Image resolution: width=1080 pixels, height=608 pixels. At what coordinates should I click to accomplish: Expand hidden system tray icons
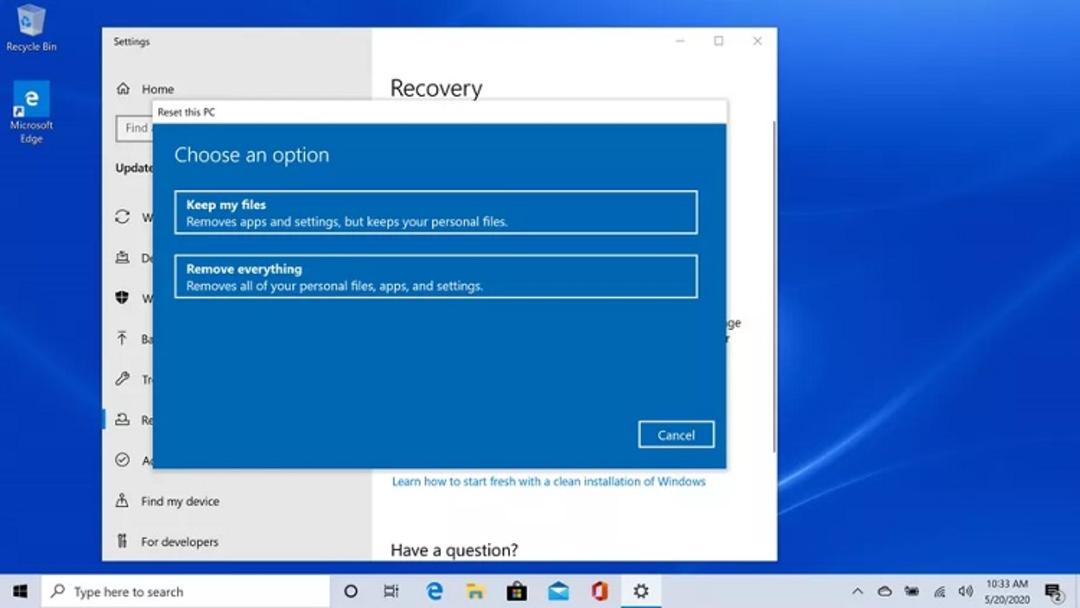click(858, 591)
